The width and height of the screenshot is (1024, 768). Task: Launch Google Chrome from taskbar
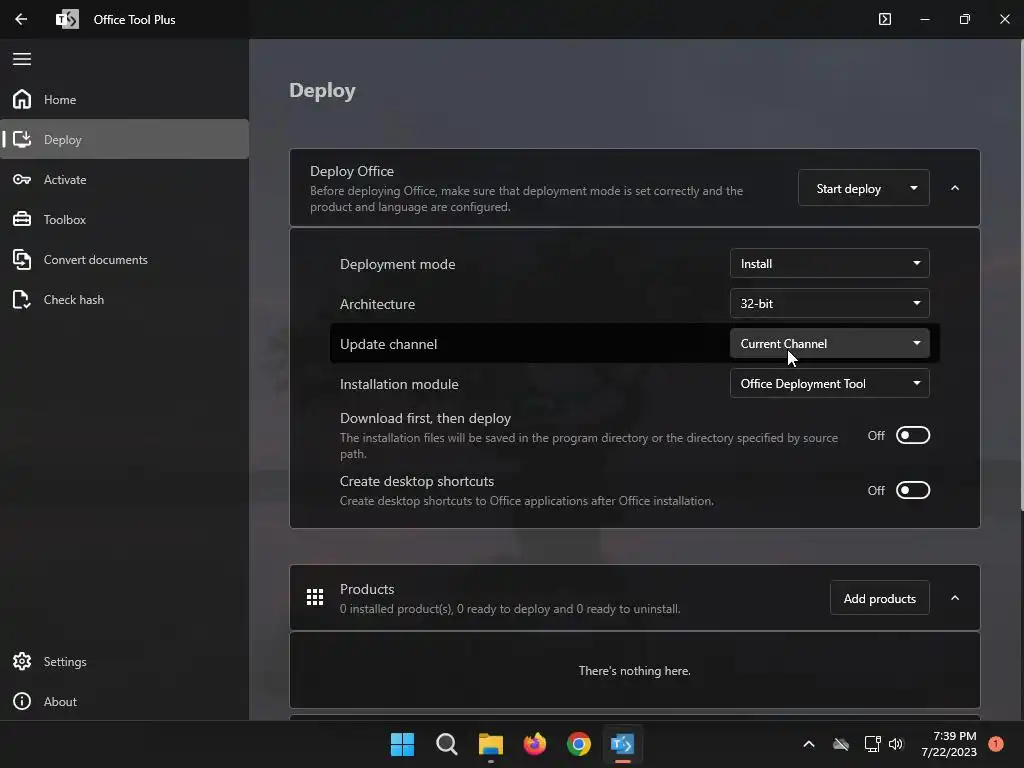tap(579, 744)
